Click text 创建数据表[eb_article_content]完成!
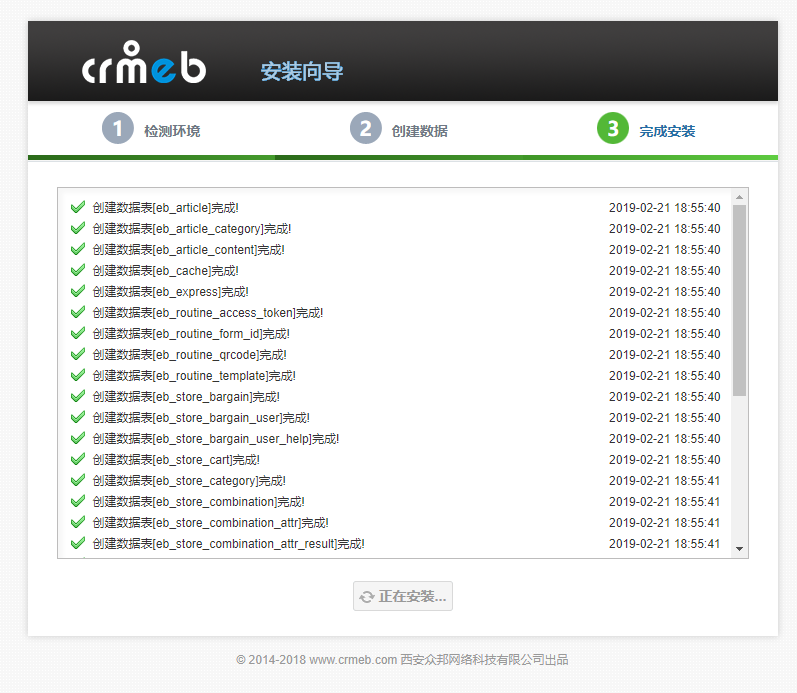Viewport: 797px width, 693px height. [x=189, y=250]
